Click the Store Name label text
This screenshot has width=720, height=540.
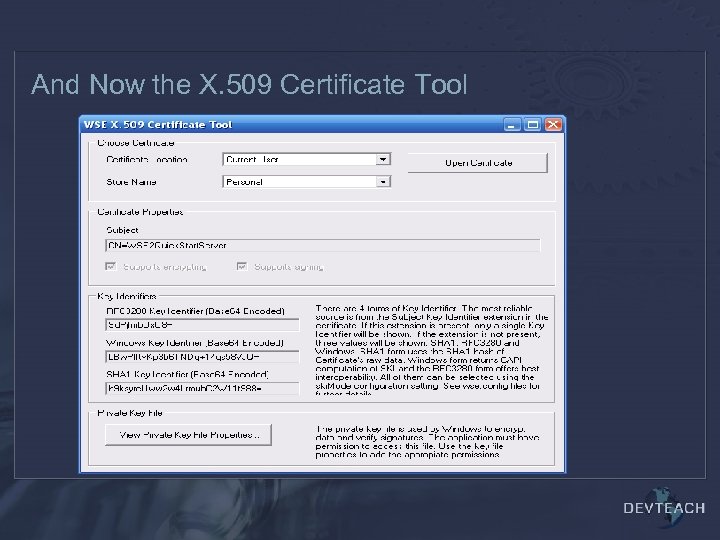131,182
